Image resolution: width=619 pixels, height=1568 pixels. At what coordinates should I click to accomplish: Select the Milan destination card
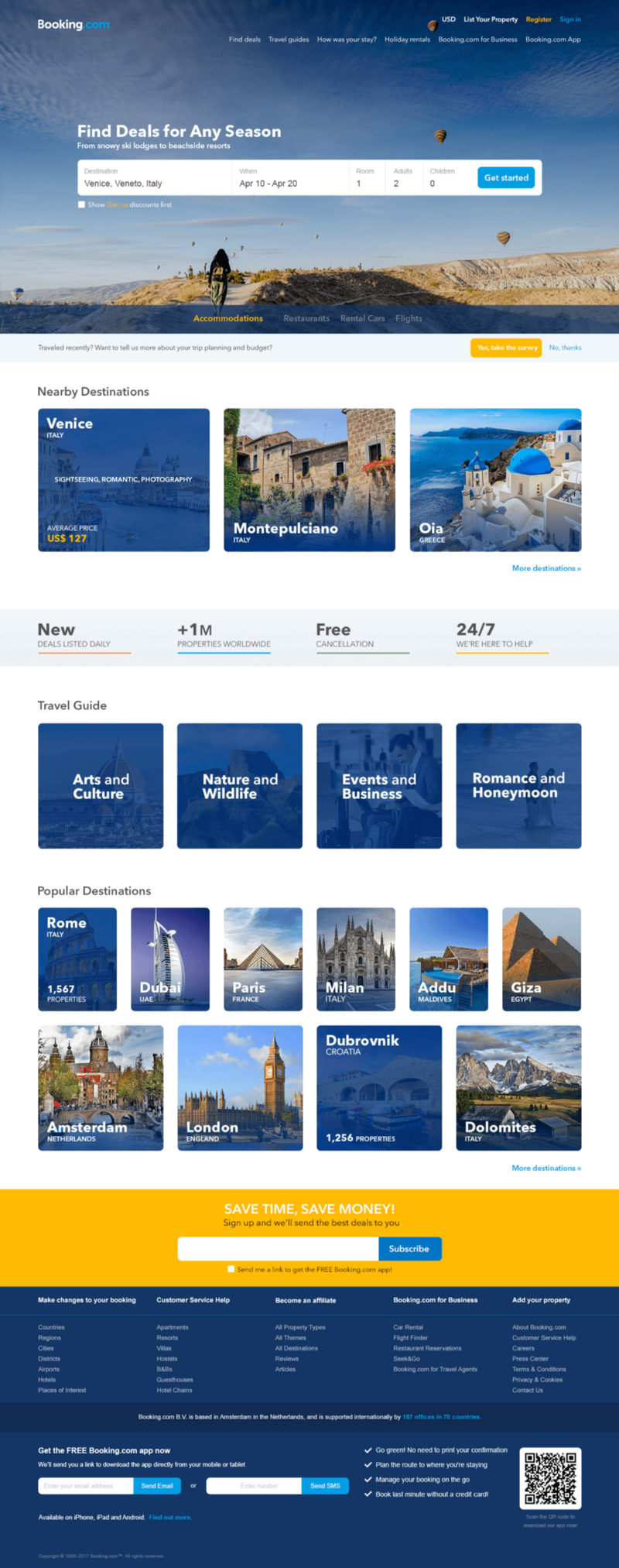pyautogui.click(x=356, y=959)
